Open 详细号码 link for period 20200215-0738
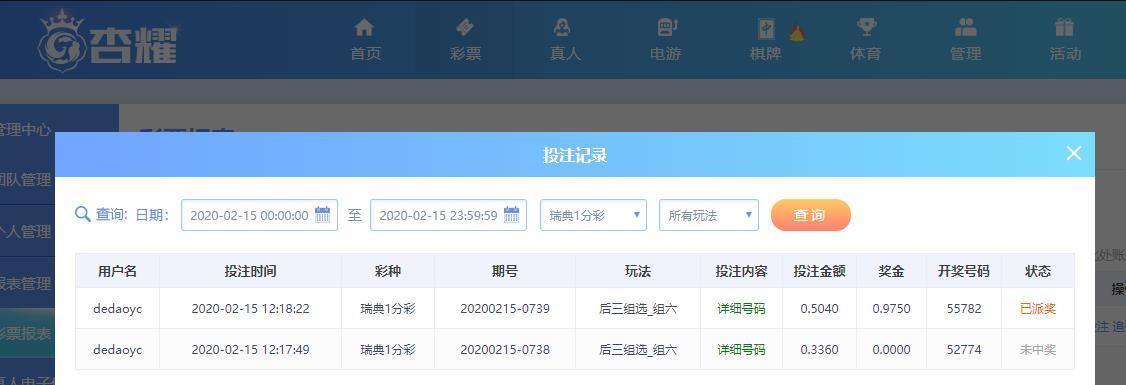Screen dimensions: 1126x385 (741, 350)
